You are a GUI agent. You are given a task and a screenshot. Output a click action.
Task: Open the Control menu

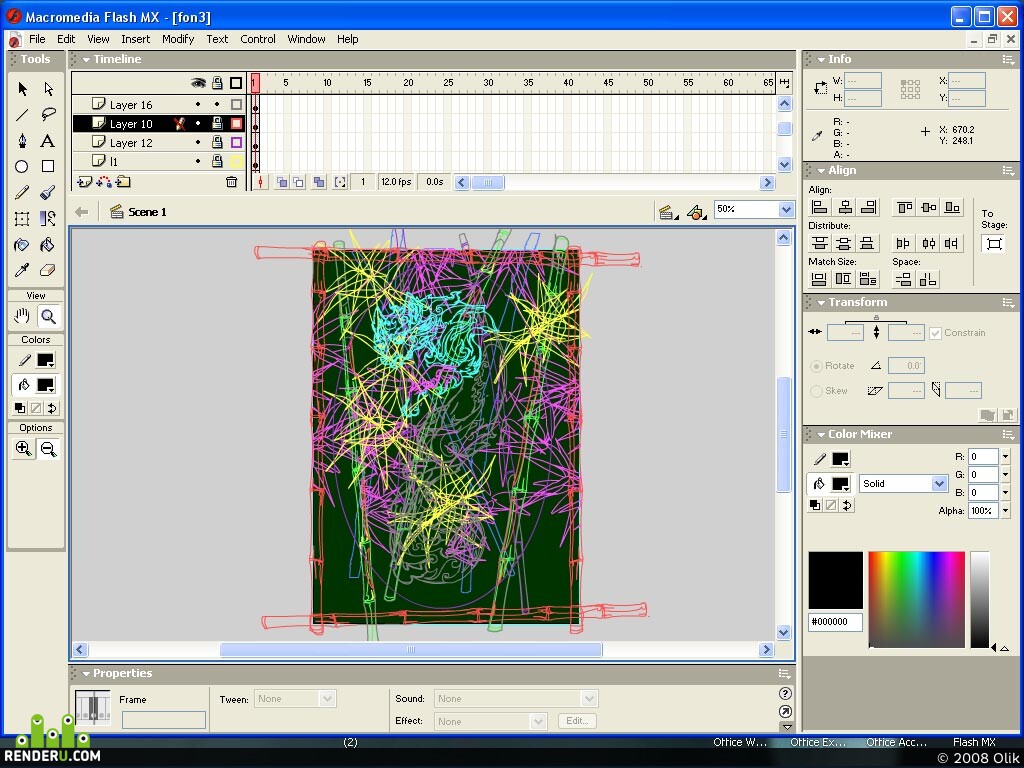tap(257, 39)
